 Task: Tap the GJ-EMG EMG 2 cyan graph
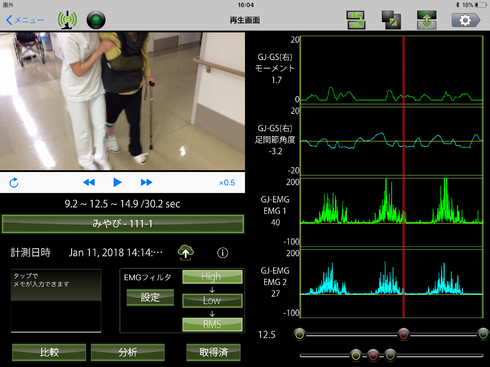pyautogui.click(x=392, y=283)
